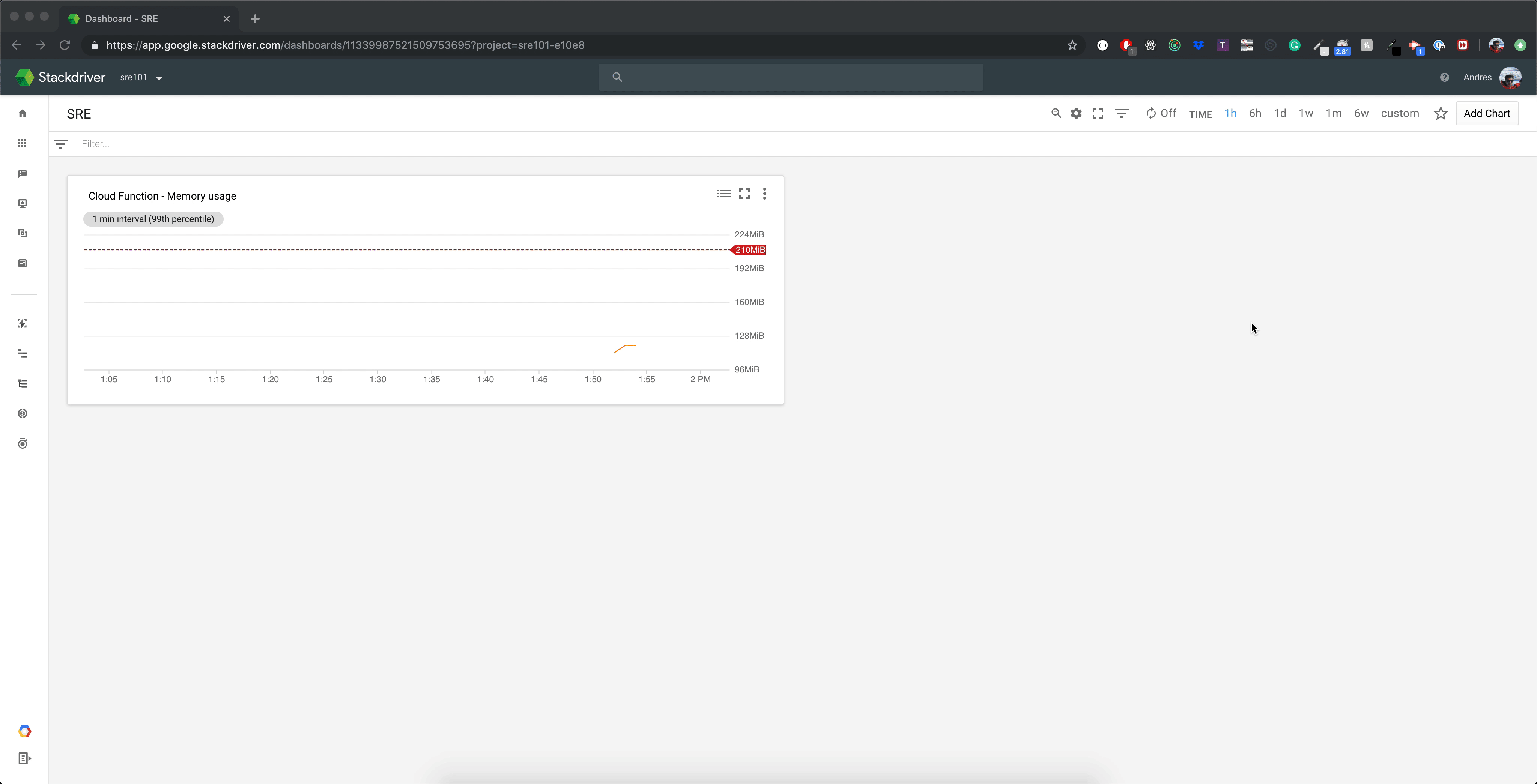Click the dashboard settings gear icon
This screenshot has height=784, width=1537.
1076,113
